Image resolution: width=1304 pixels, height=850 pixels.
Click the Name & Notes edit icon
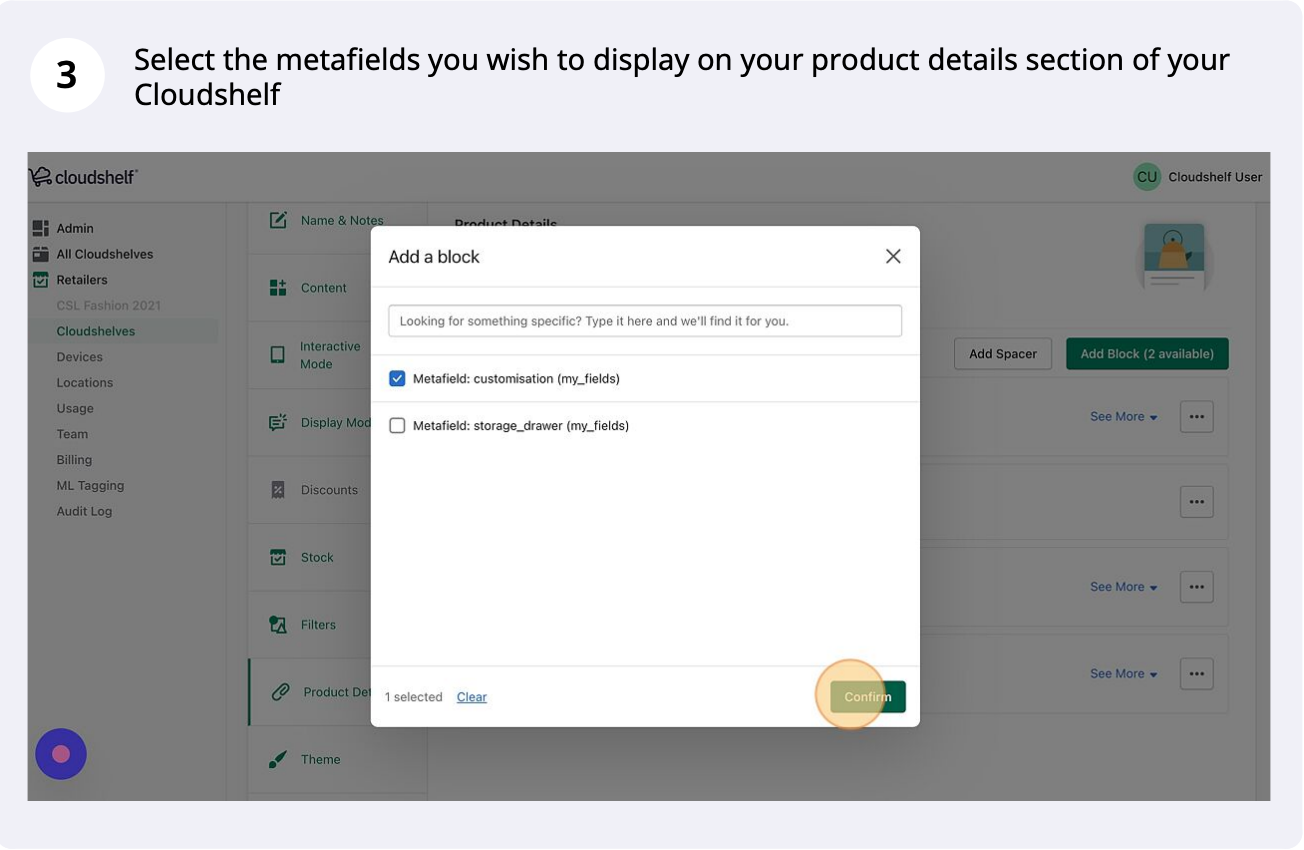(279, 220)
